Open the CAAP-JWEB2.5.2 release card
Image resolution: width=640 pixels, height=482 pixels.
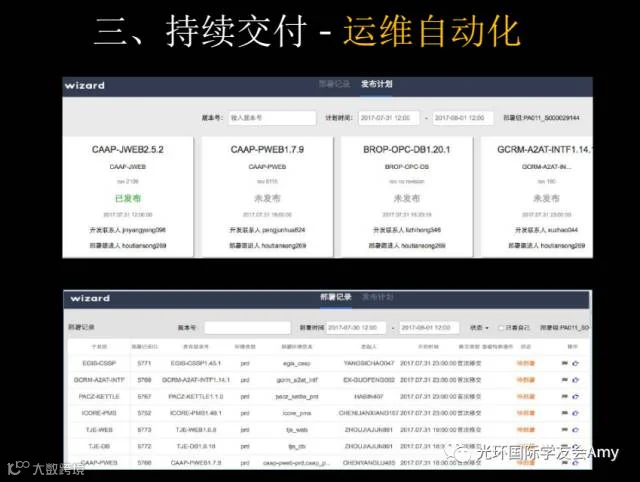(128, 197)
